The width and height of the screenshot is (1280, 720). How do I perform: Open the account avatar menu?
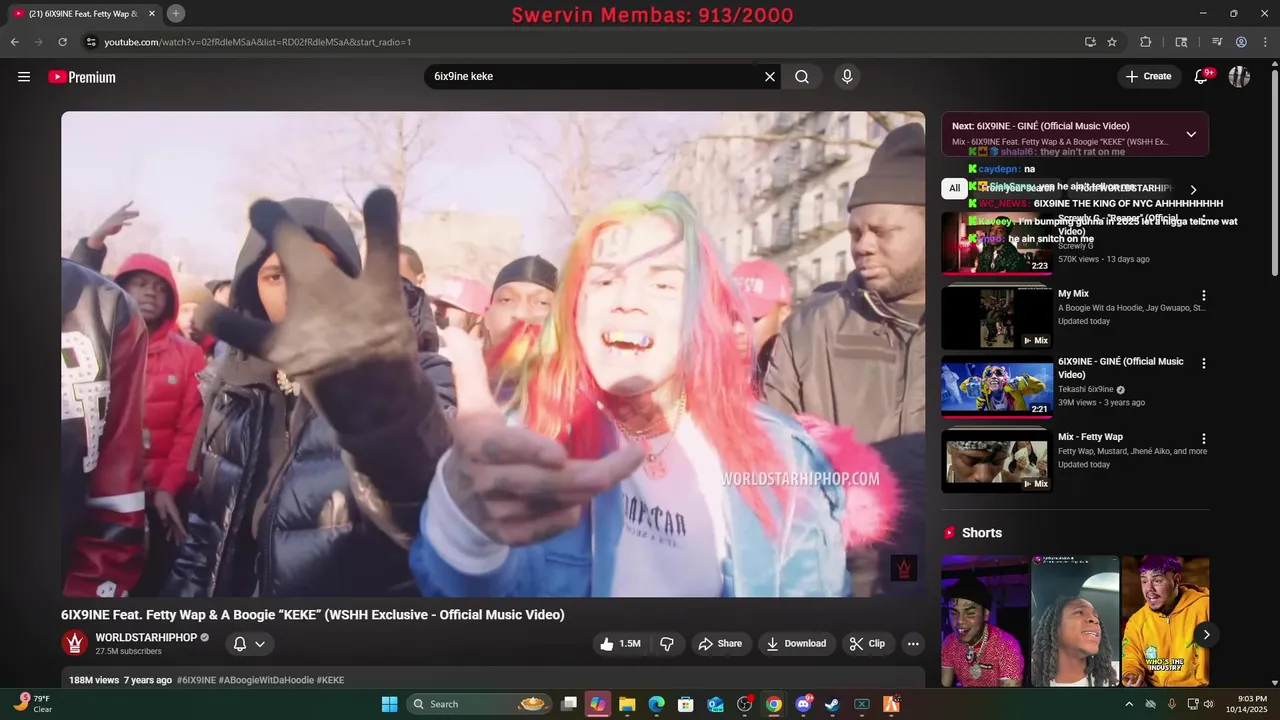[x=1239, y=77]
